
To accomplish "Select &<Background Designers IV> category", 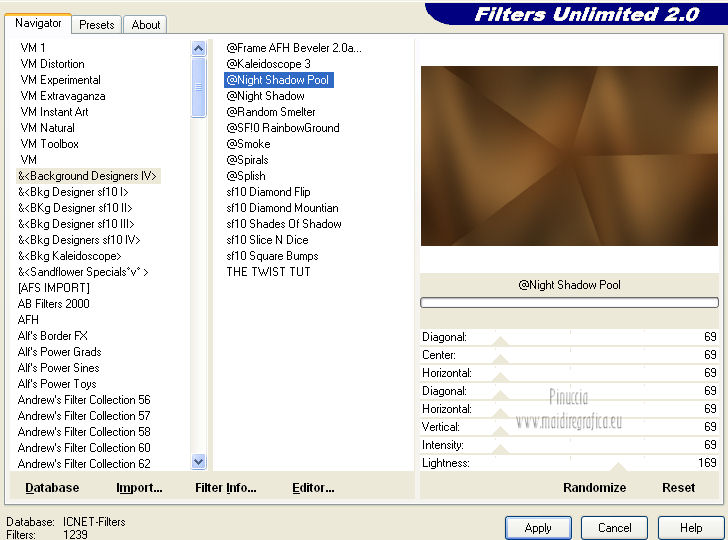I will [x=88, y=176].
